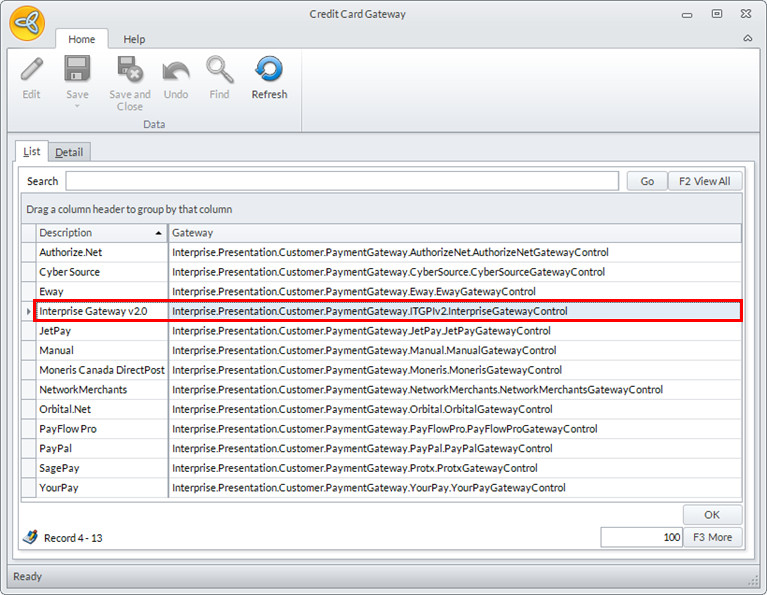Image resolution: width=767 pixels, height=595 pixels.
Task: Click Save and Close icon
Action: pos(130,70)
